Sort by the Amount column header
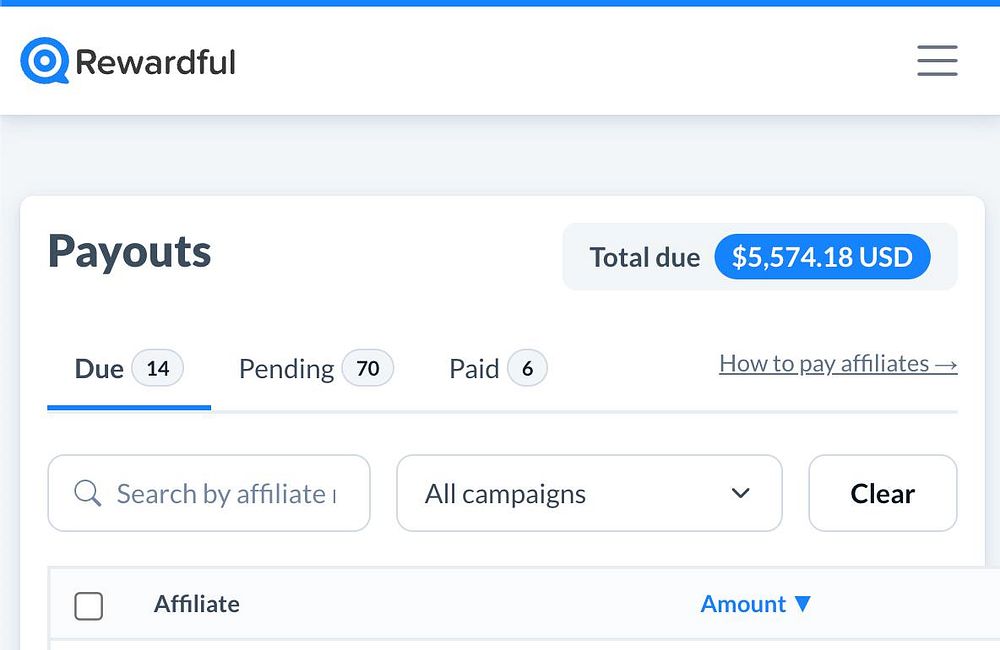This screenshot has width=1000, height=650. (x=743, y=604)
